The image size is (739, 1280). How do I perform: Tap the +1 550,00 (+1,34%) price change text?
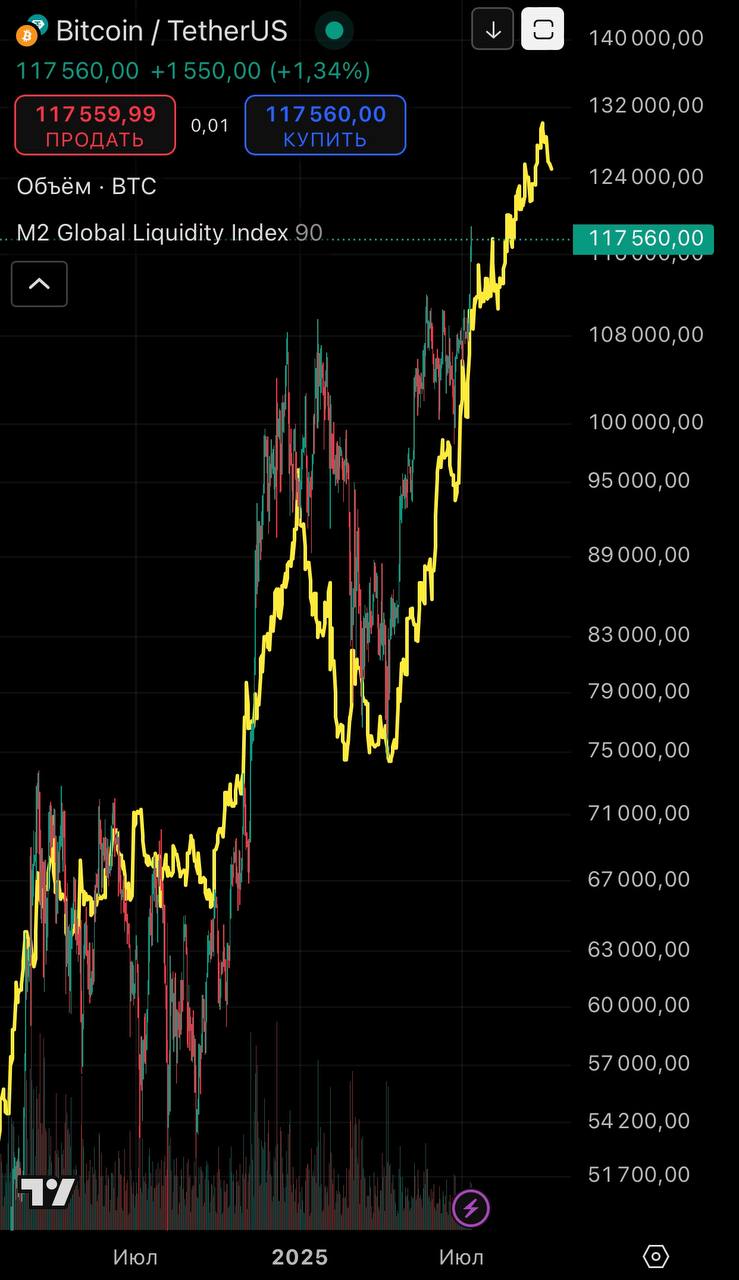click(x=260, y=71)
